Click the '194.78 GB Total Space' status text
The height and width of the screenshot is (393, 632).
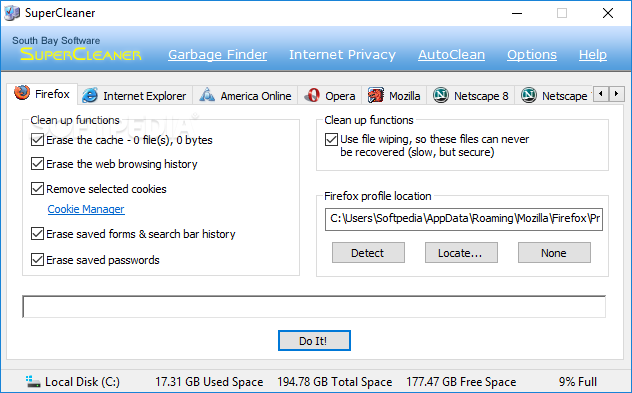click(335, 382)
